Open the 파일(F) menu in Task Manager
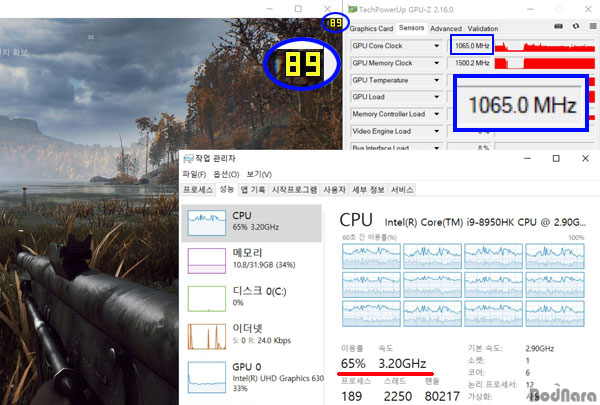The width and height of the screenshot is (600, 405). pyautogui.click(x=194, y=175)
